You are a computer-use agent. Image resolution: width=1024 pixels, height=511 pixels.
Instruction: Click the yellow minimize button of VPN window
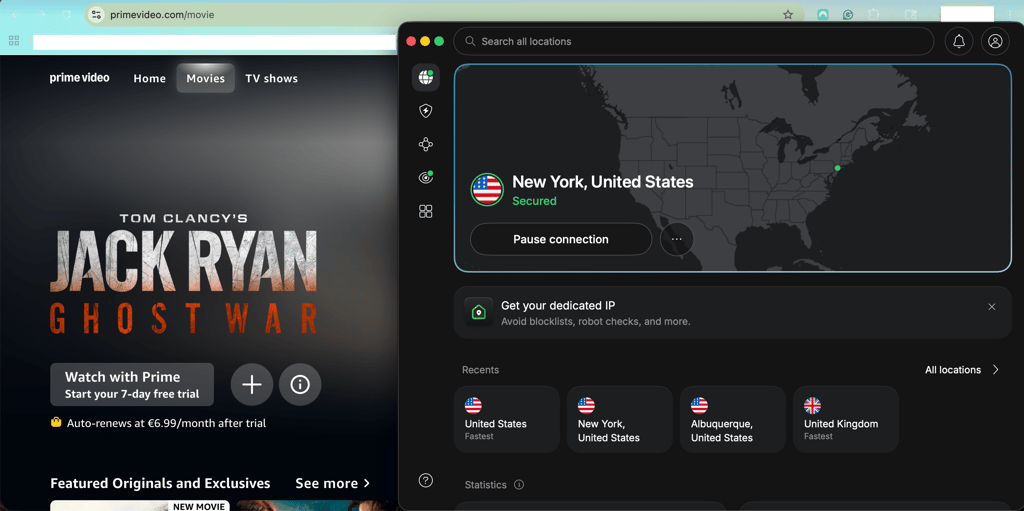[x=425, y=41]
